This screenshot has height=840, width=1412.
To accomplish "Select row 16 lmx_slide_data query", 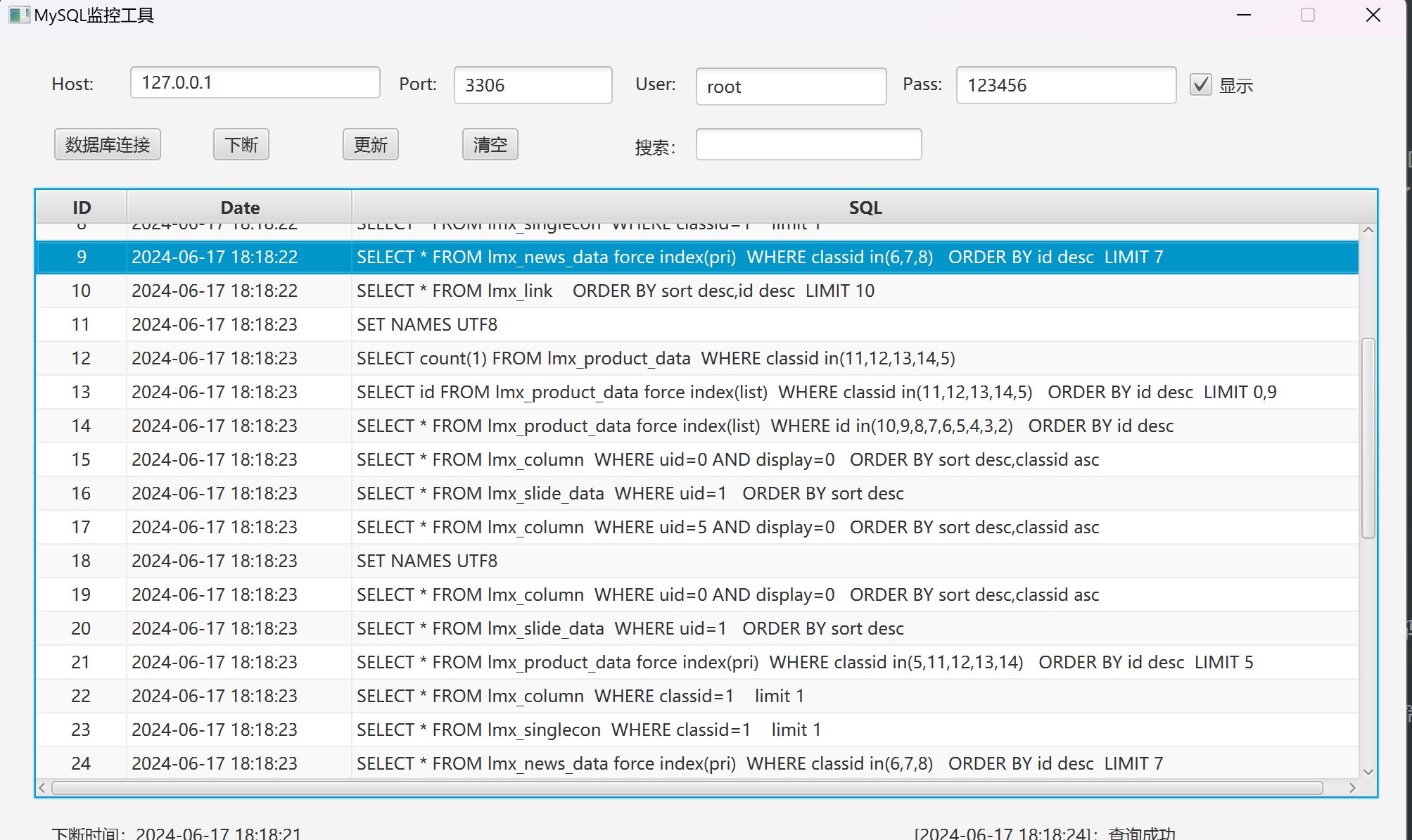I will click(x=697, y=493).
